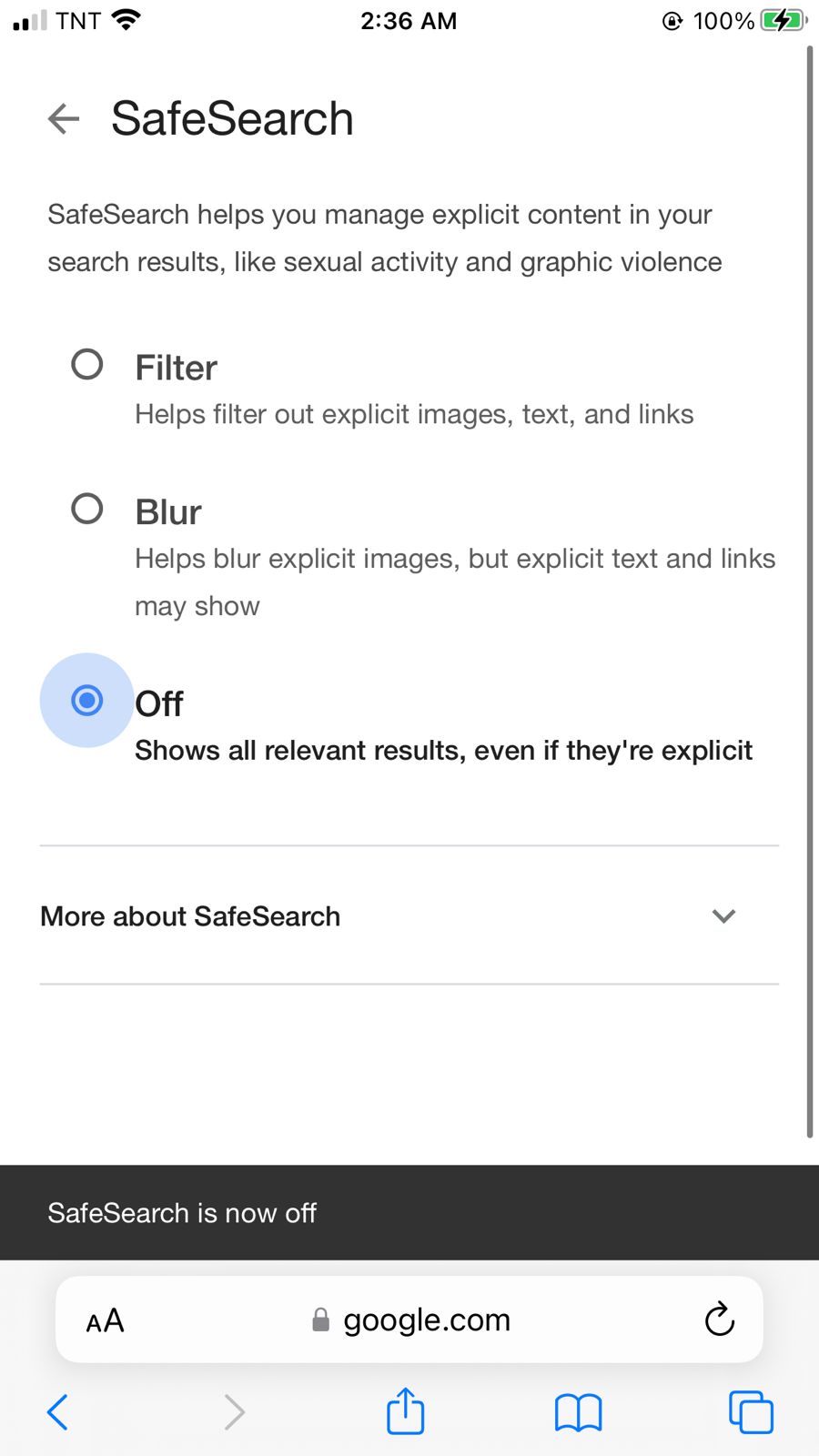Tap the clock in the status bar
Image resolution: width=819 pixels, height=1456 pixels.
[409, 20]
